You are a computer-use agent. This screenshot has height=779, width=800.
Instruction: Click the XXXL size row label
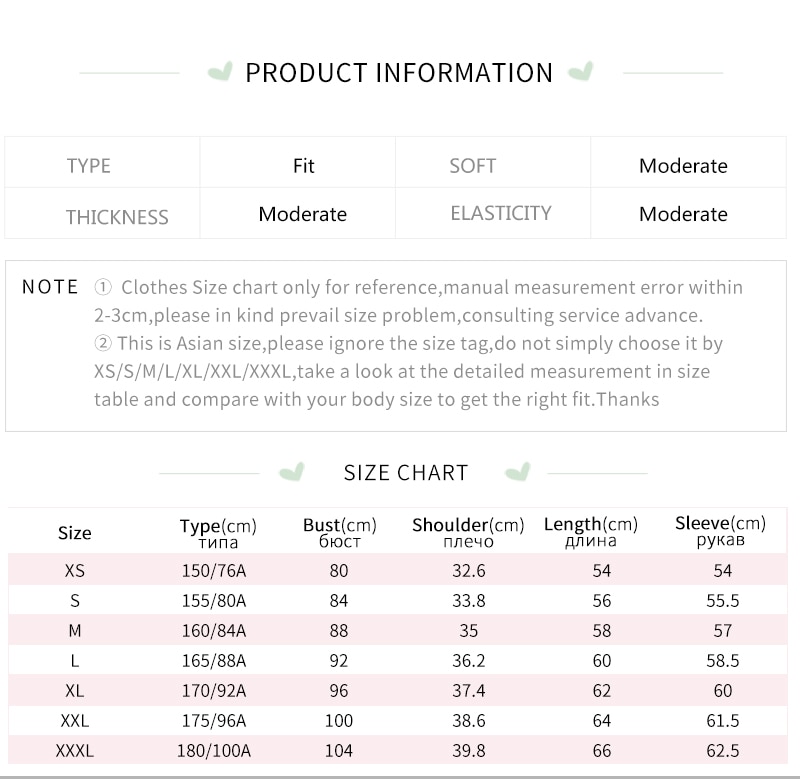coord(74,750)
